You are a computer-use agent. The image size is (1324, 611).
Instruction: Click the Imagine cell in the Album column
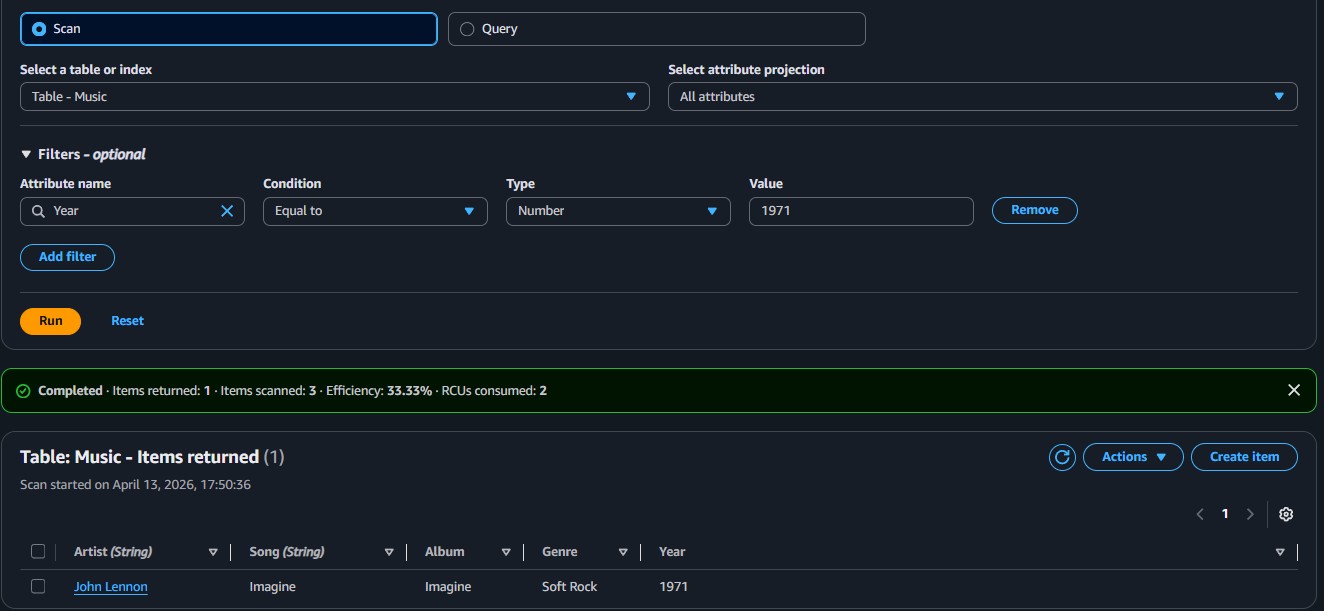tap(448, 587)
